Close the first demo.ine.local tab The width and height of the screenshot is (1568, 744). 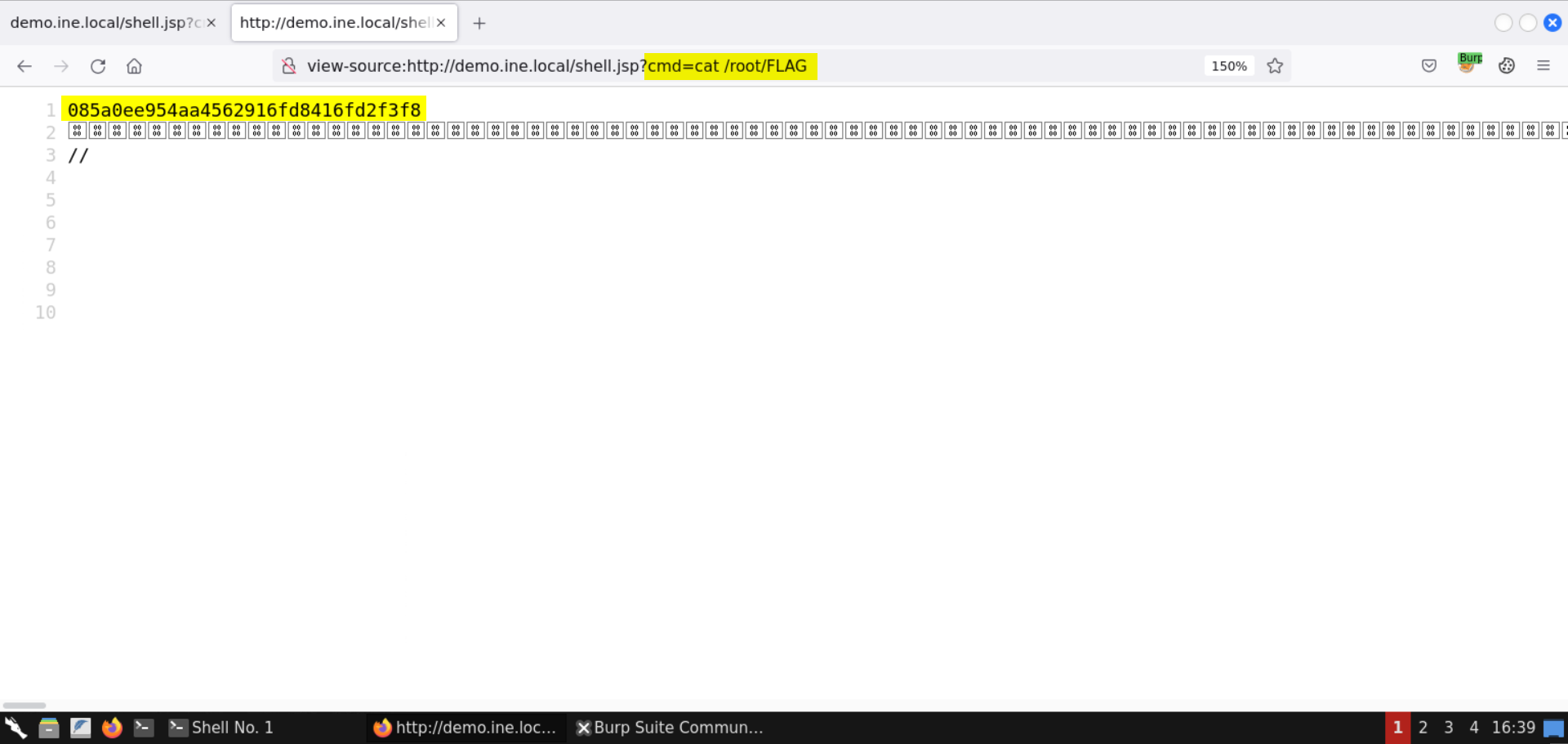pos(212,23)
